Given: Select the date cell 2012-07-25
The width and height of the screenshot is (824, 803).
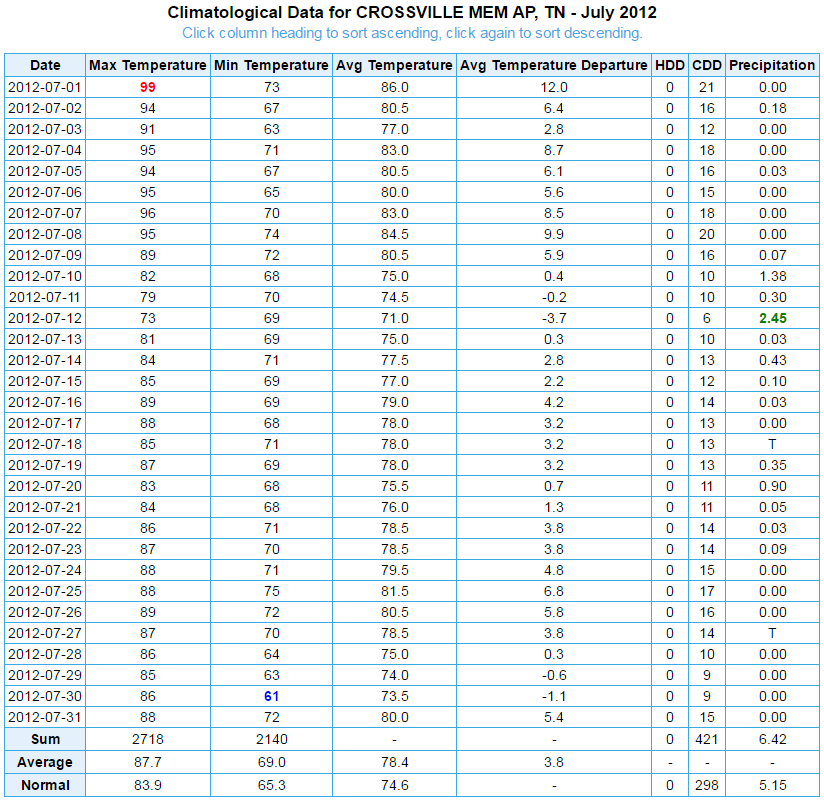Looking at the screenshot, I should [45, 591].
